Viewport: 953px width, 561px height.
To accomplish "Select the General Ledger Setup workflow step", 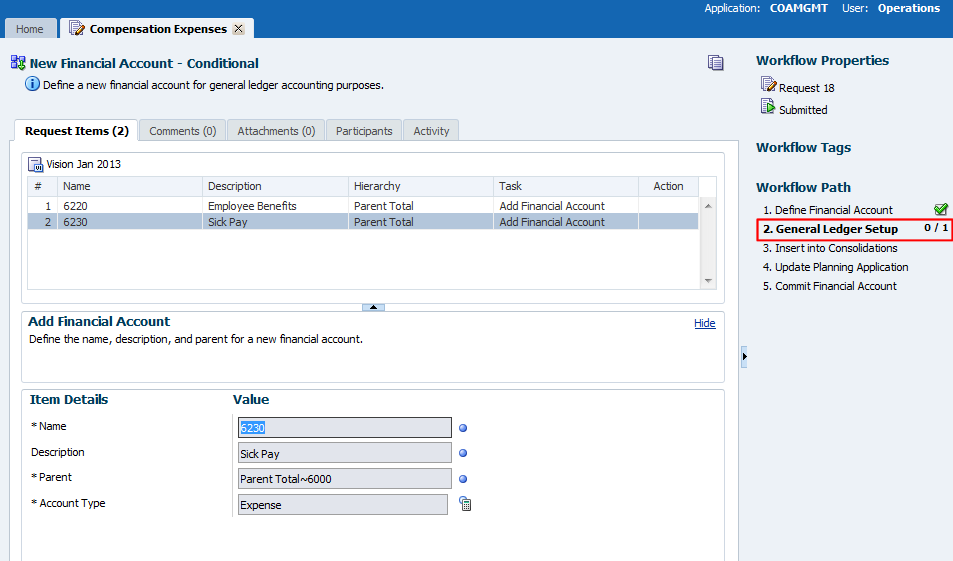I will pyautogui.click(x=830, y=229).
